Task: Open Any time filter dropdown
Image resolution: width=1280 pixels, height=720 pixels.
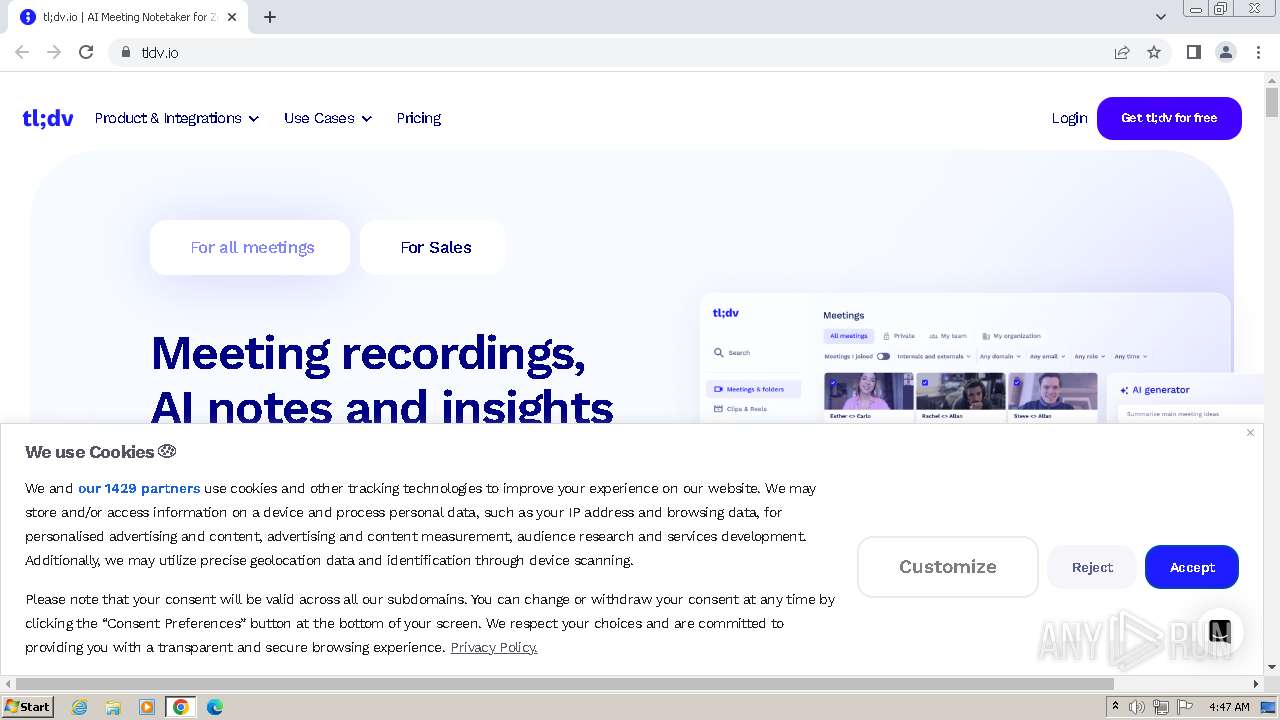Action: pyautogui.click(x=1130, y=356)
